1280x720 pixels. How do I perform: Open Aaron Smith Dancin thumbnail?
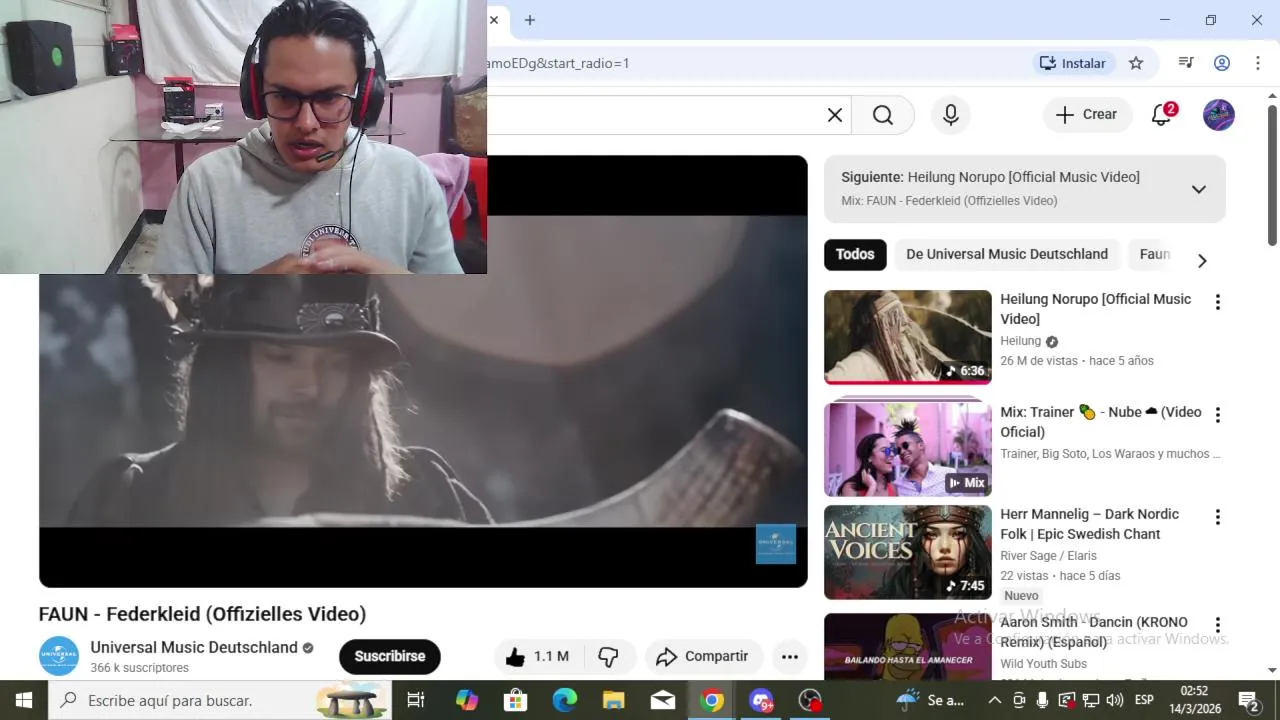908,646
